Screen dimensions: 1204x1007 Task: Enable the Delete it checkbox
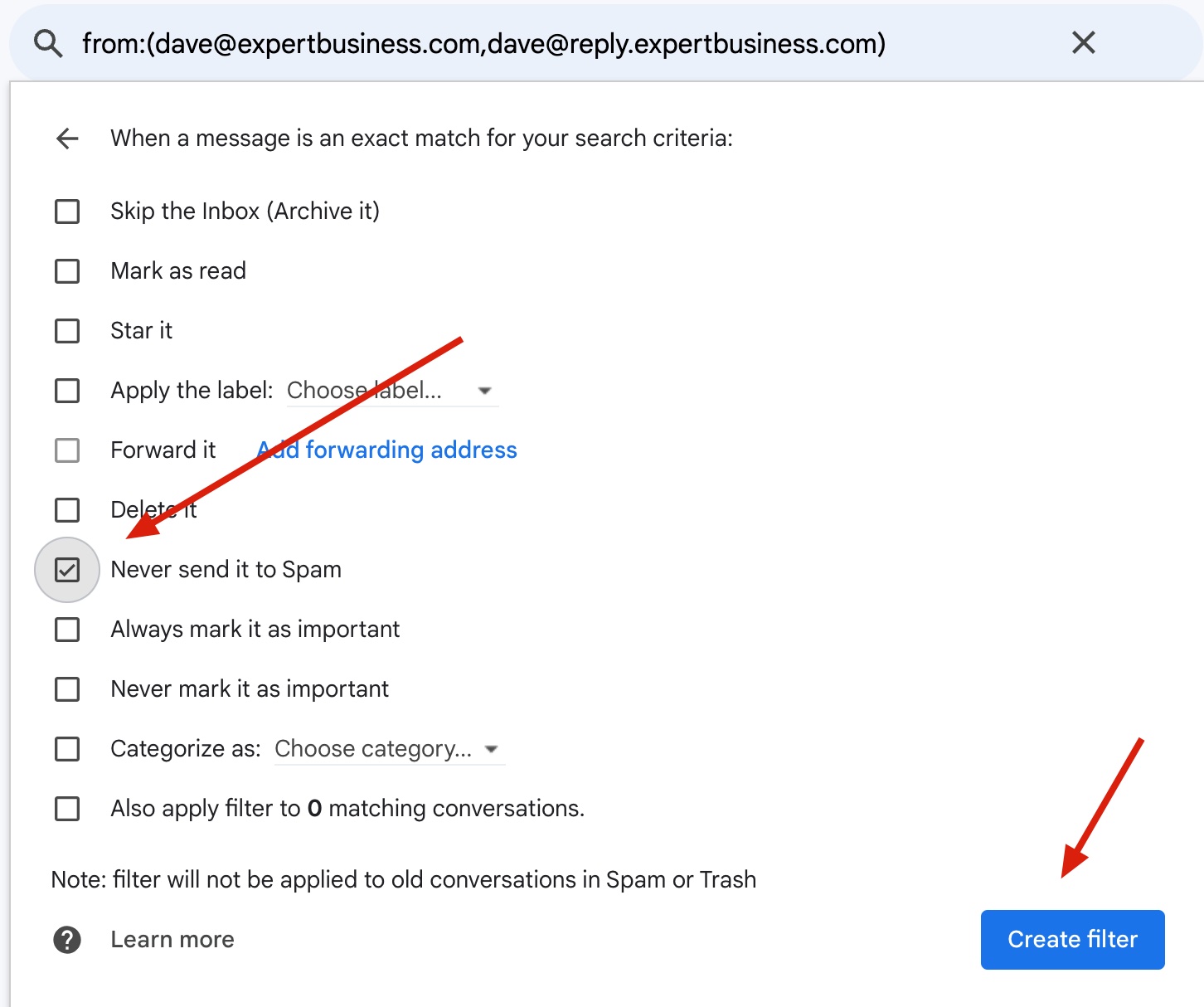(x=67, y=510)
